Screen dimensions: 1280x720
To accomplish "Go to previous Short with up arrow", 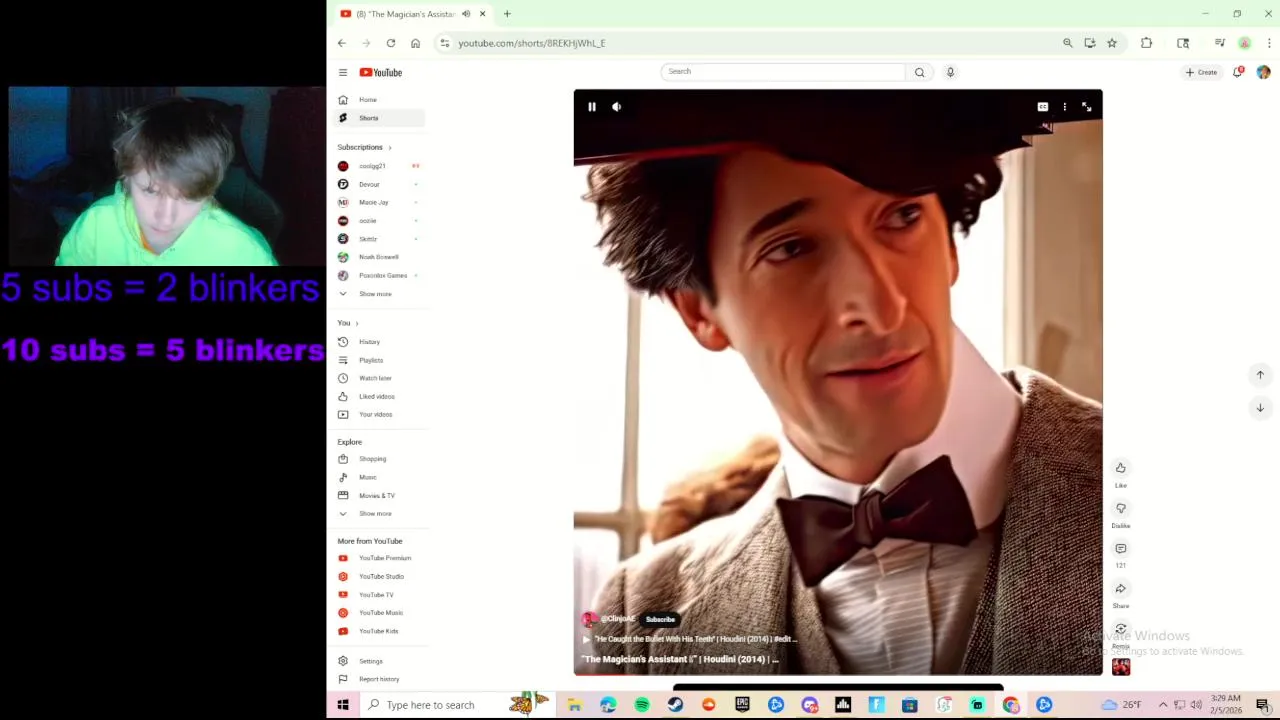I will click(x=1260, y=375).
